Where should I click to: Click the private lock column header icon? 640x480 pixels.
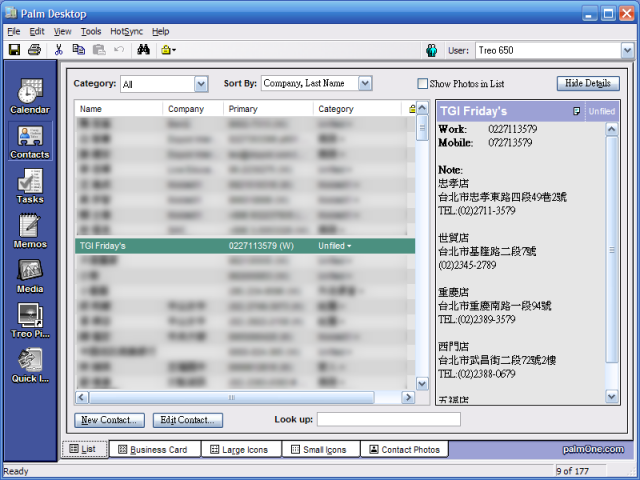point(412,109)
